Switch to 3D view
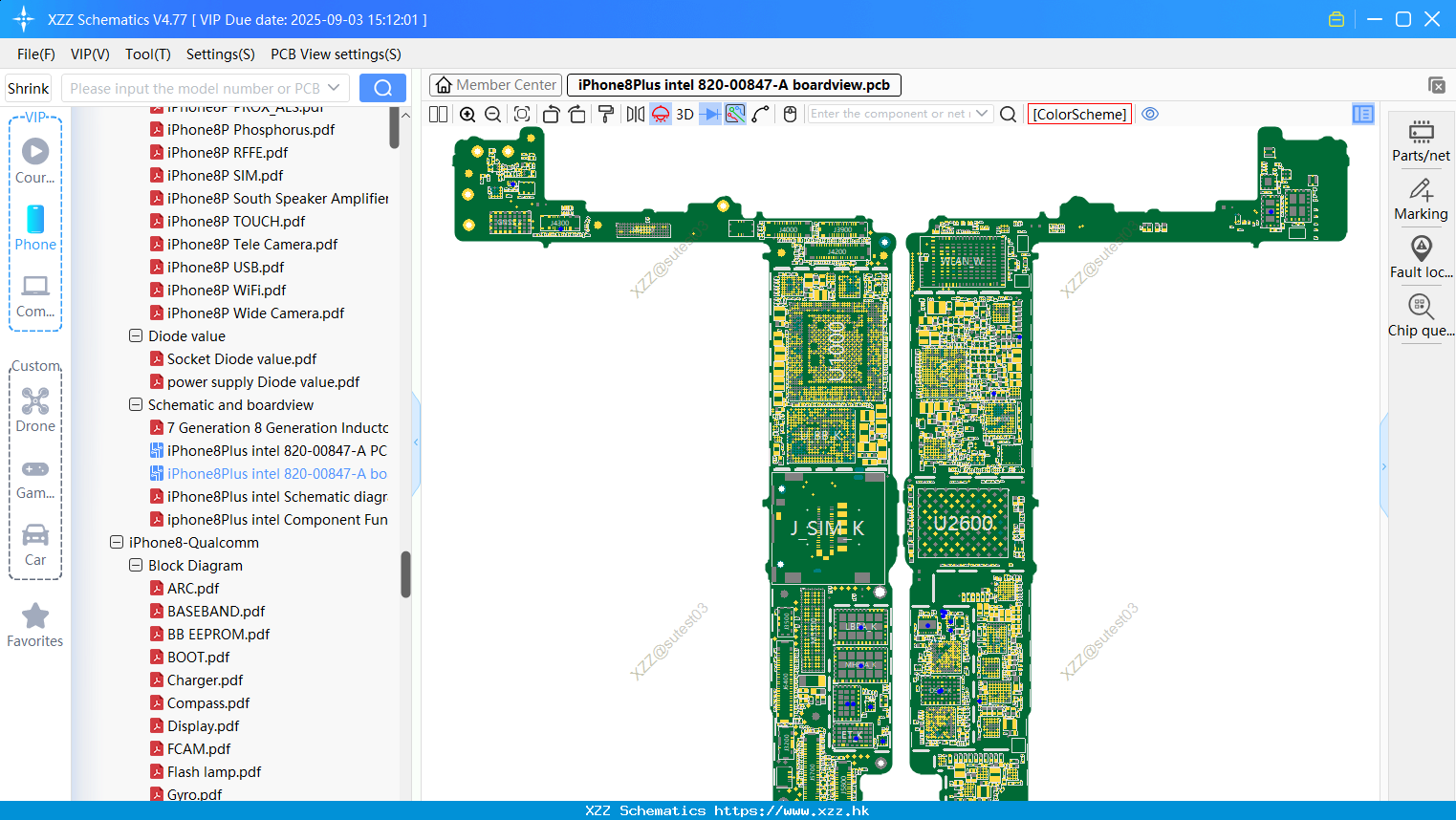The width and height of the screenshot is (1456, 820). pos(685,115)
